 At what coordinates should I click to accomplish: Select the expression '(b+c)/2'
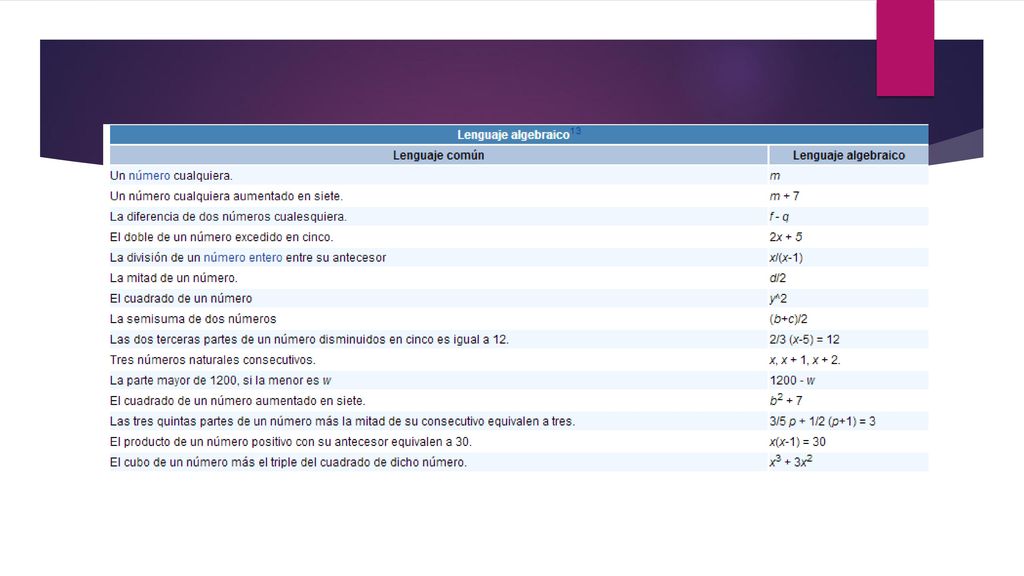tap(788, 319)
